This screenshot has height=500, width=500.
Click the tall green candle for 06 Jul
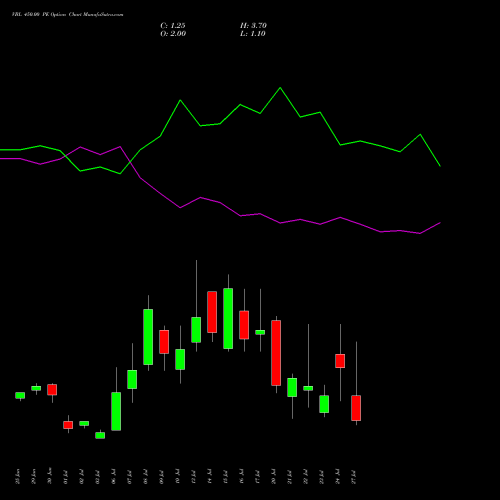[116, 411]
